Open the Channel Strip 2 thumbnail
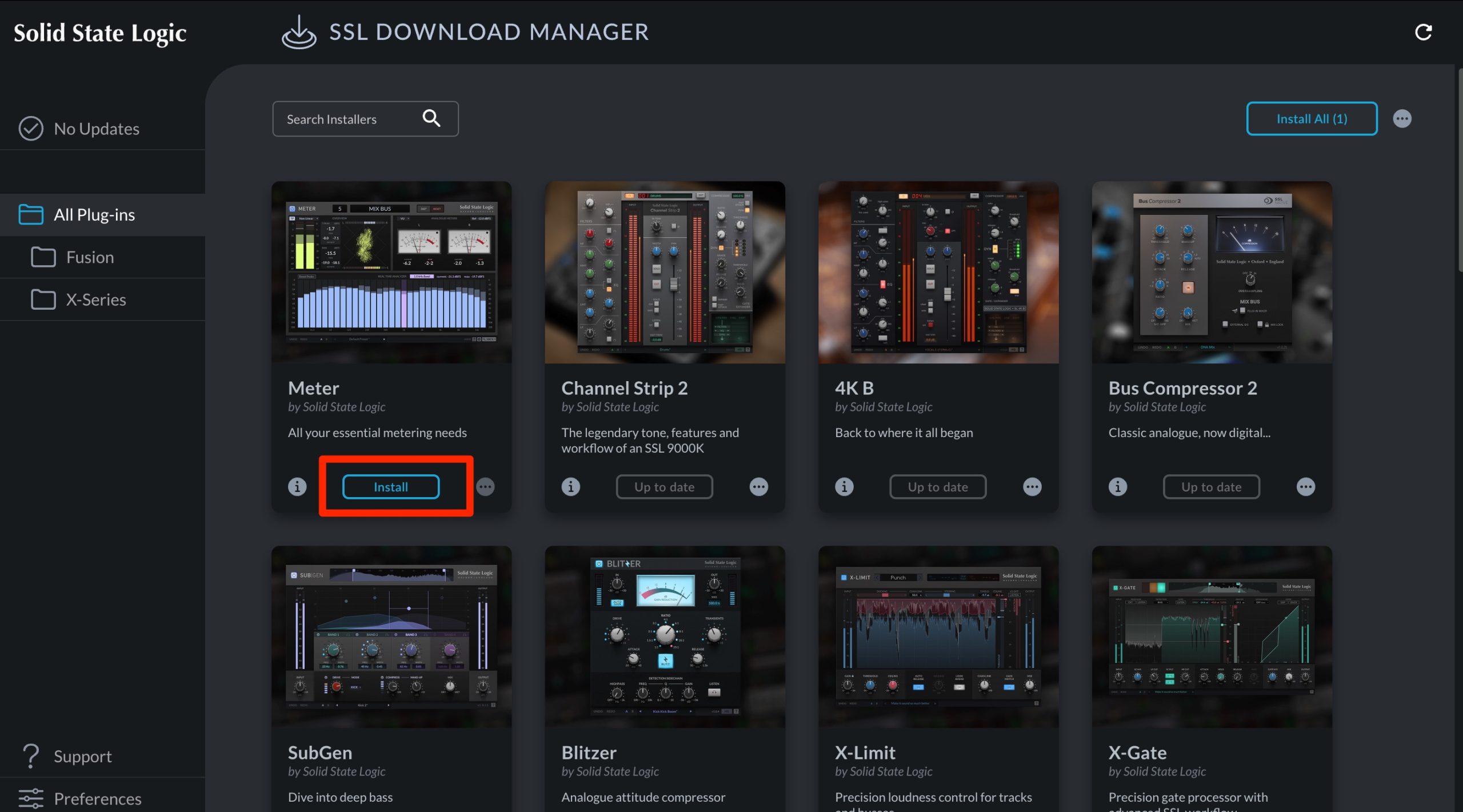1463x812 pixels. coord(665,273)
